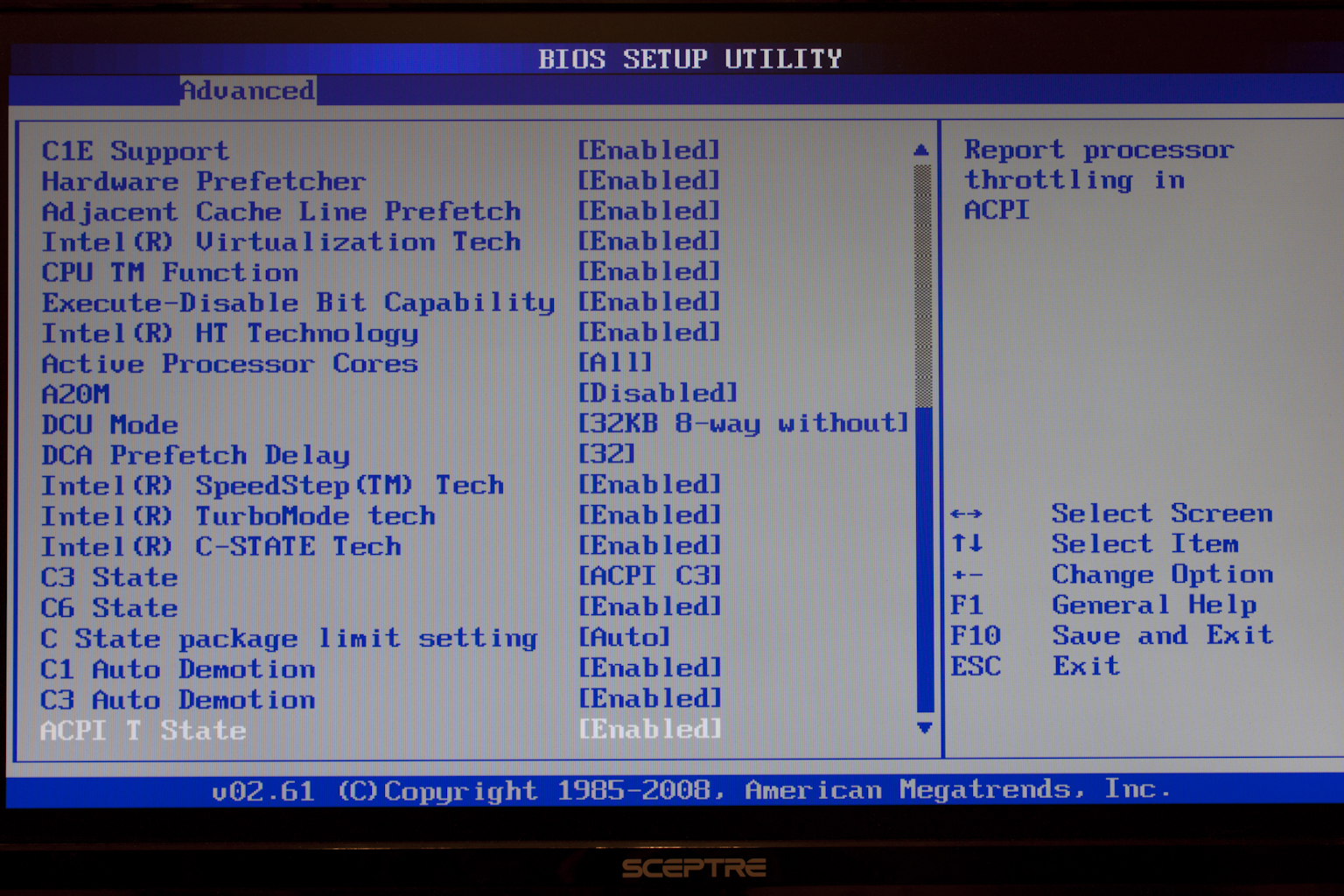Screen dimensions: 1344x896
Task: Select the ACPI T State label
Action: tap(143, 731)
